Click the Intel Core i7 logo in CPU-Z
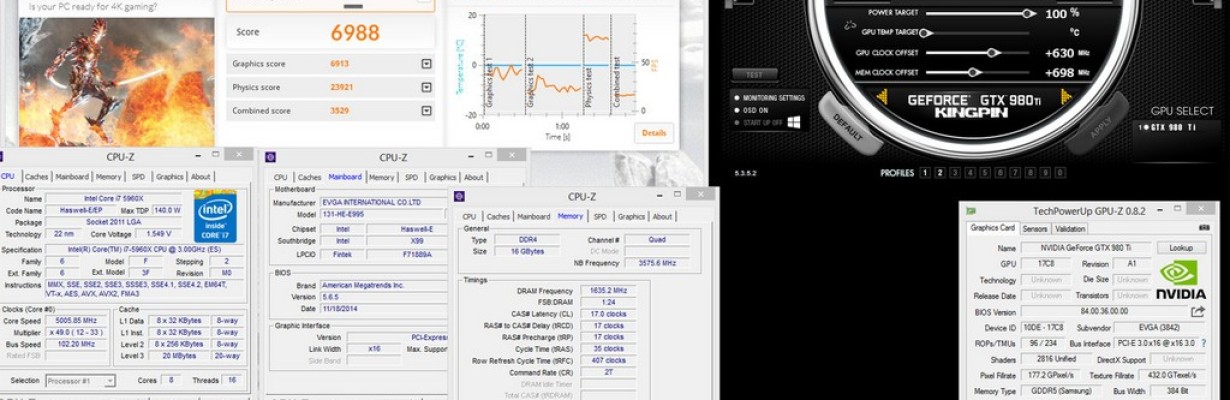Screen dimensions: 1230x400 pyautogui.click(x=214, y=216)
